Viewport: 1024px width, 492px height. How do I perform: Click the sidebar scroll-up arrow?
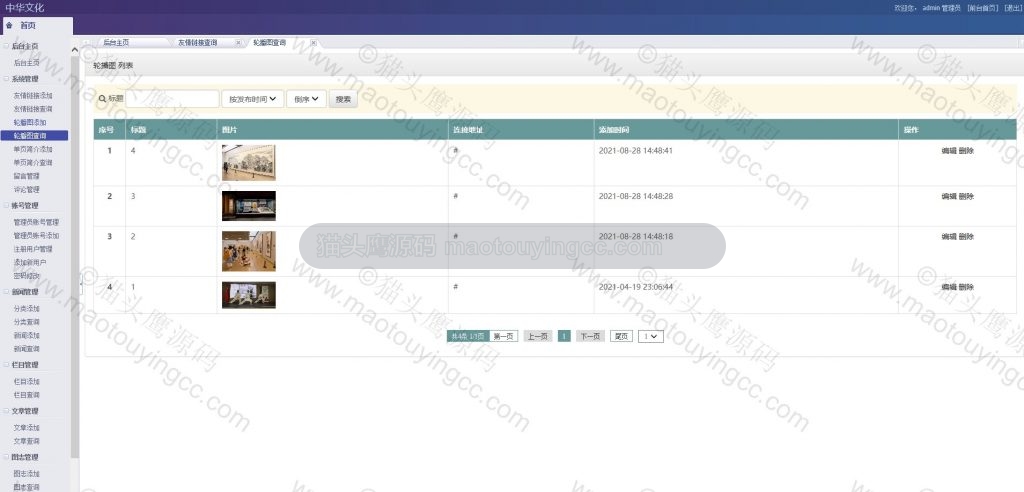point(74,50)
